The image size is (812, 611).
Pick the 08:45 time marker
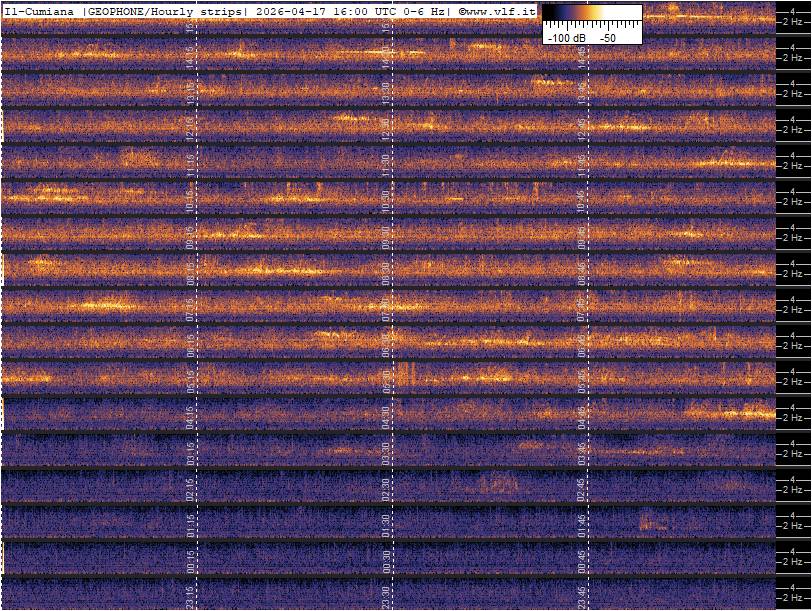[581, 274]
